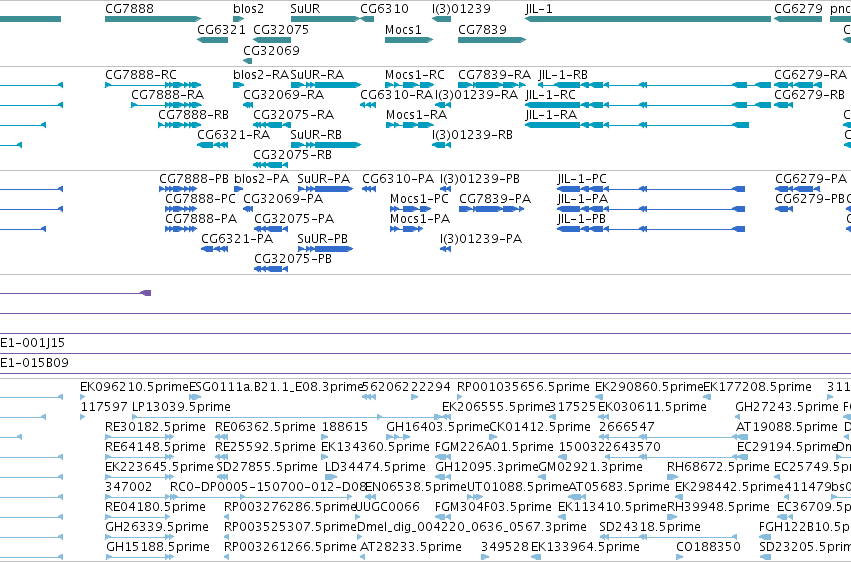Select the JIL-1 gene label
Image resolution: width=851 pixels, height=562 pixels.
(x=539, y=9)
